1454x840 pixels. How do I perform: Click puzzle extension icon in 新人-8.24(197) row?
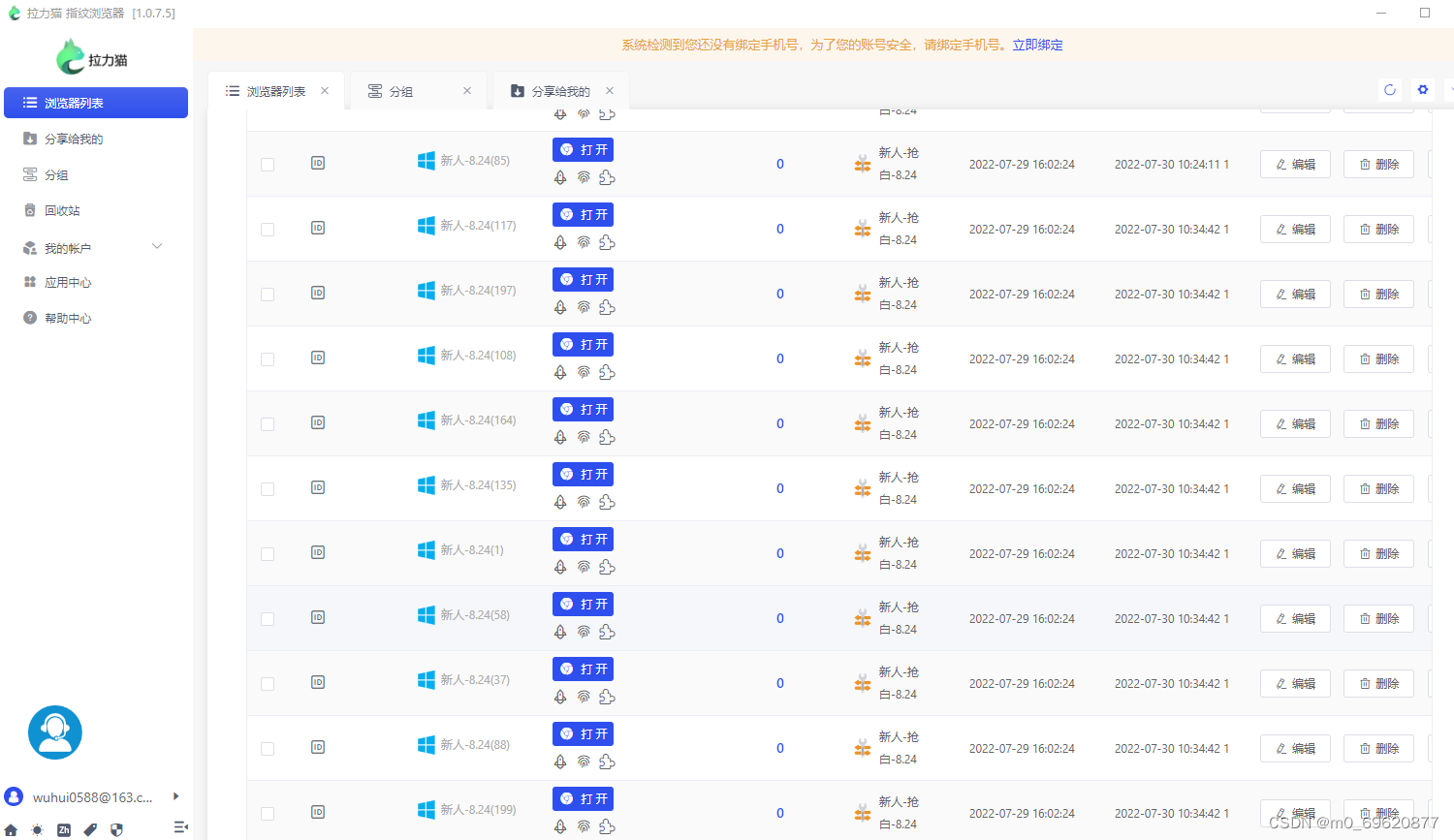coord(607,307)
